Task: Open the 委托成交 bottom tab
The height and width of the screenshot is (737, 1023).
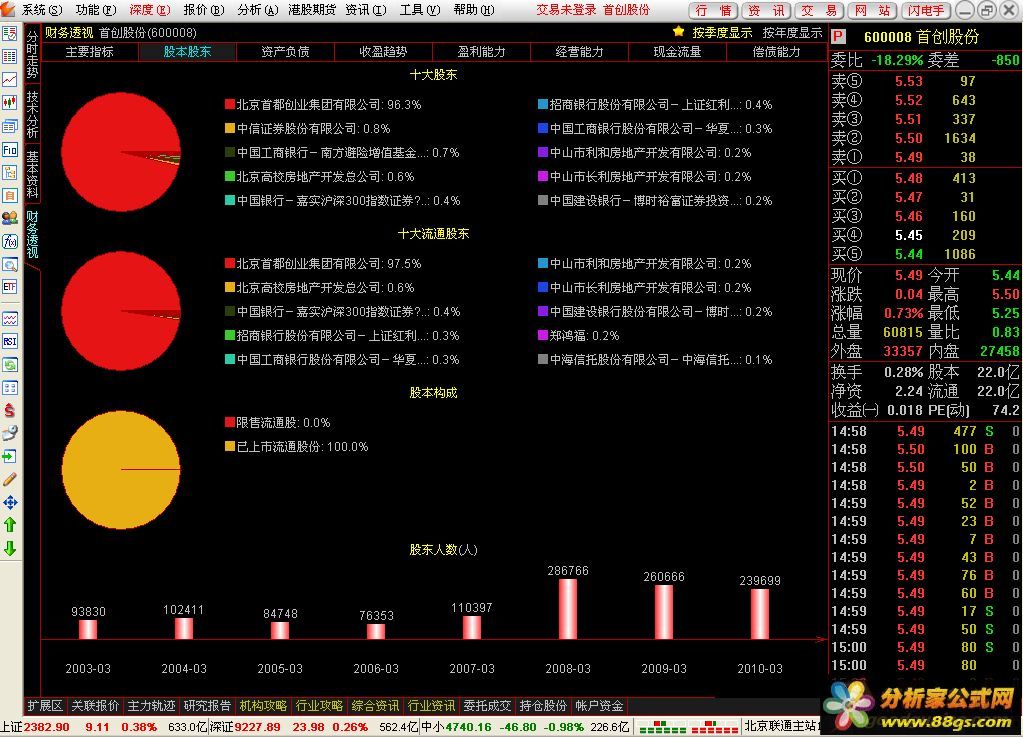Action: tap(487, 706)
